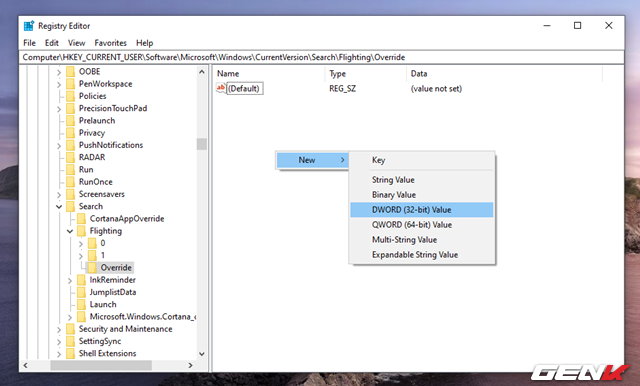Expand the Security and Maintenance key
The image size is (640, 386).
click(59, 329)
